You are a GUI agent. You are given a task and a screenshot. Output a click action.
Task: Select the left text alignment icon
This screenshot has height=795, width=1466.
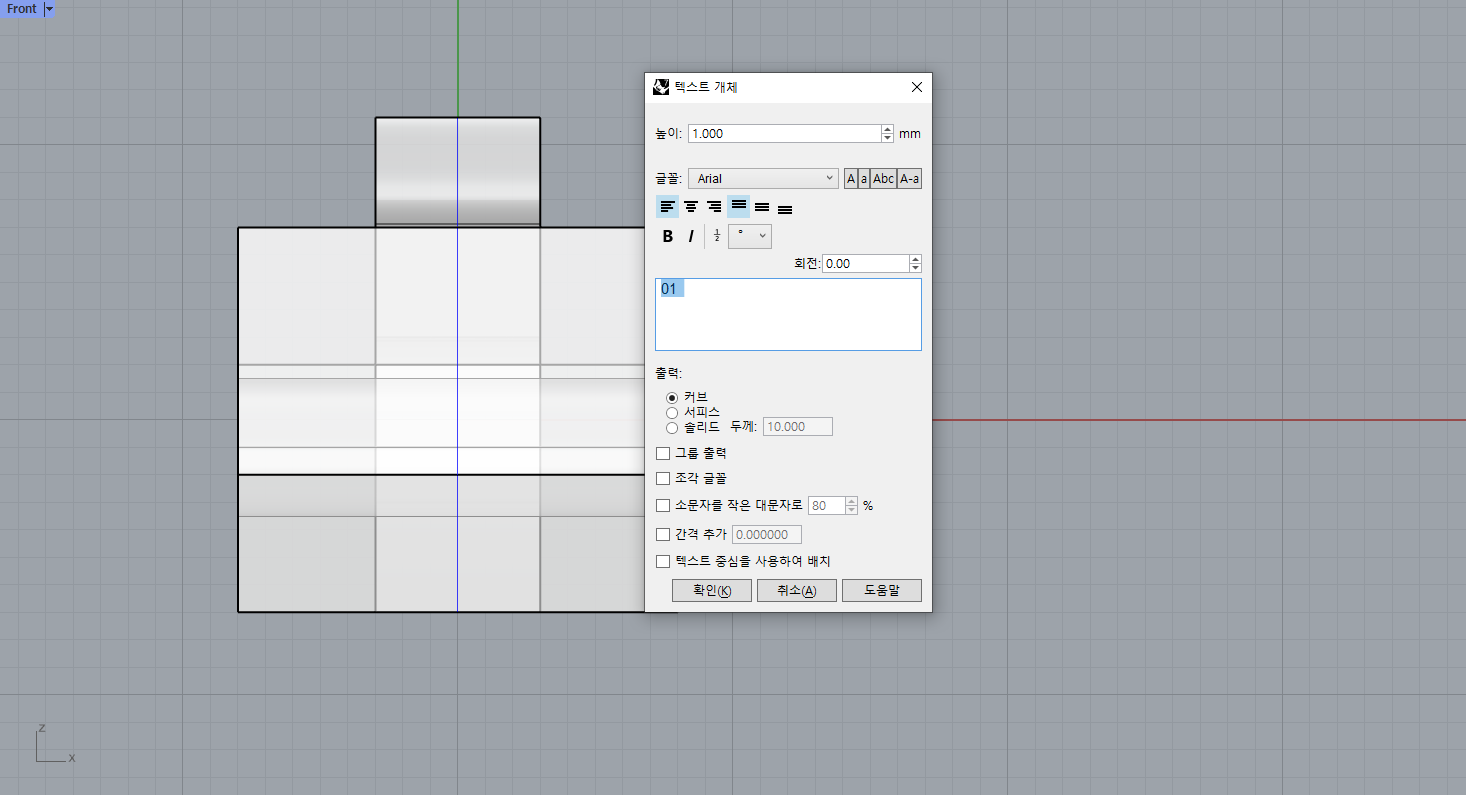point(667,207)
